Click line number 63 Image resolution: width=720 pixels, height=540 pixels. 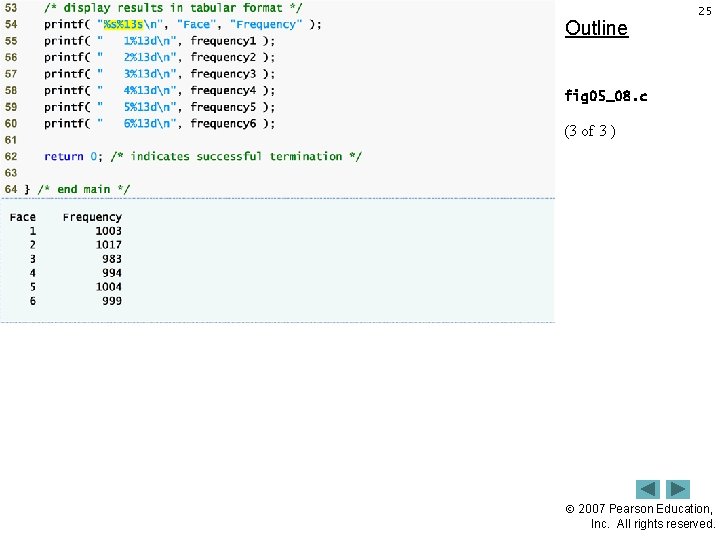pos(11,173)
